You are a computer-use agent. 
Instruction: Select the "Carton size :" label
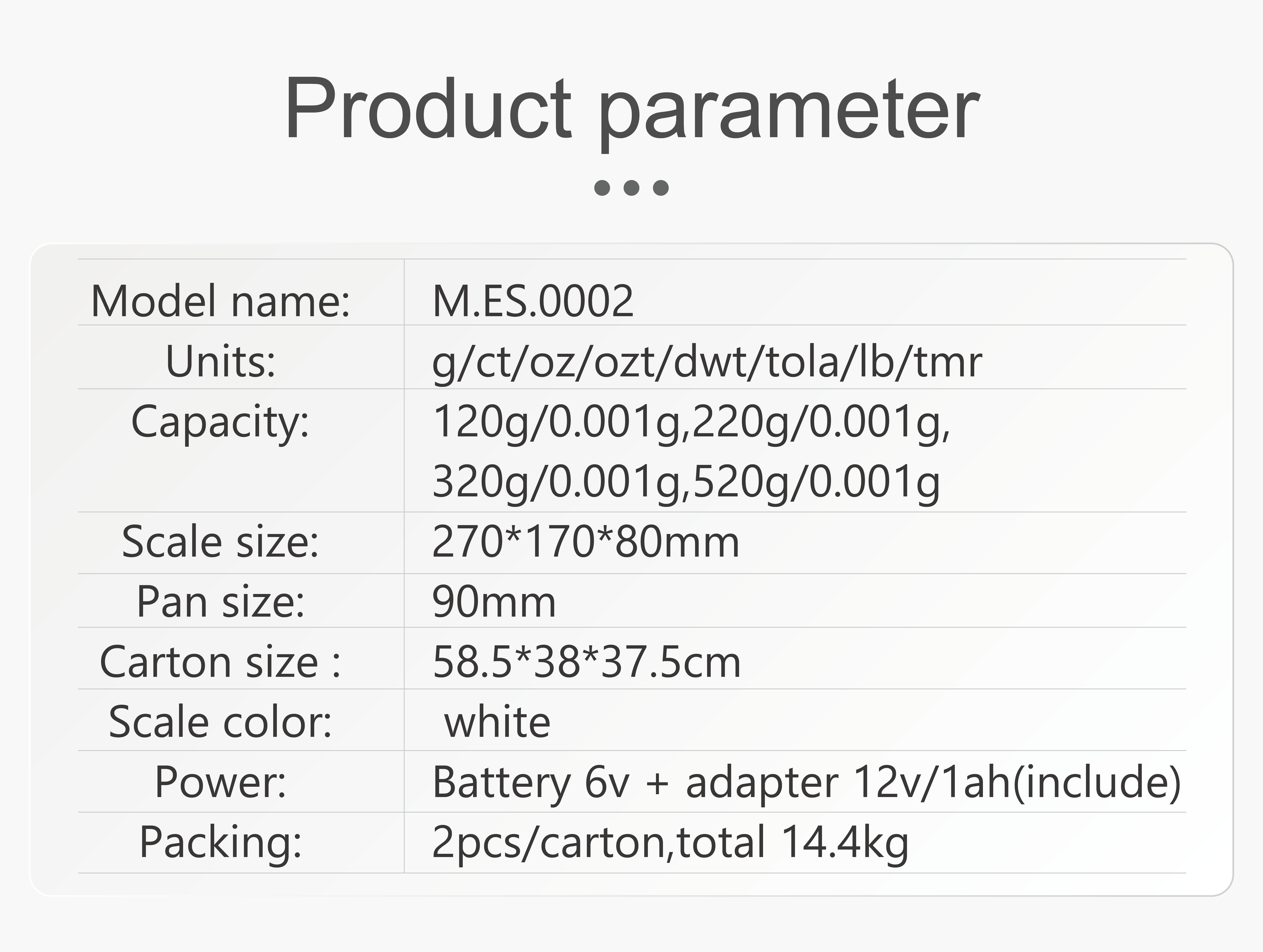220,662
